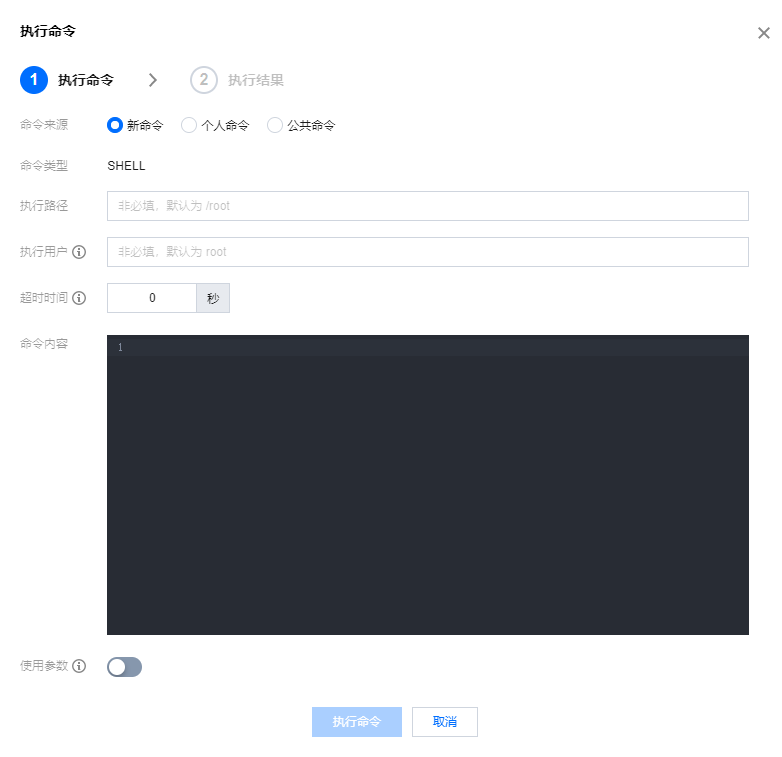Viewport: 782px width, 757px height.
Task: Click the 超时时间 number input
Action: coord(152,298)
